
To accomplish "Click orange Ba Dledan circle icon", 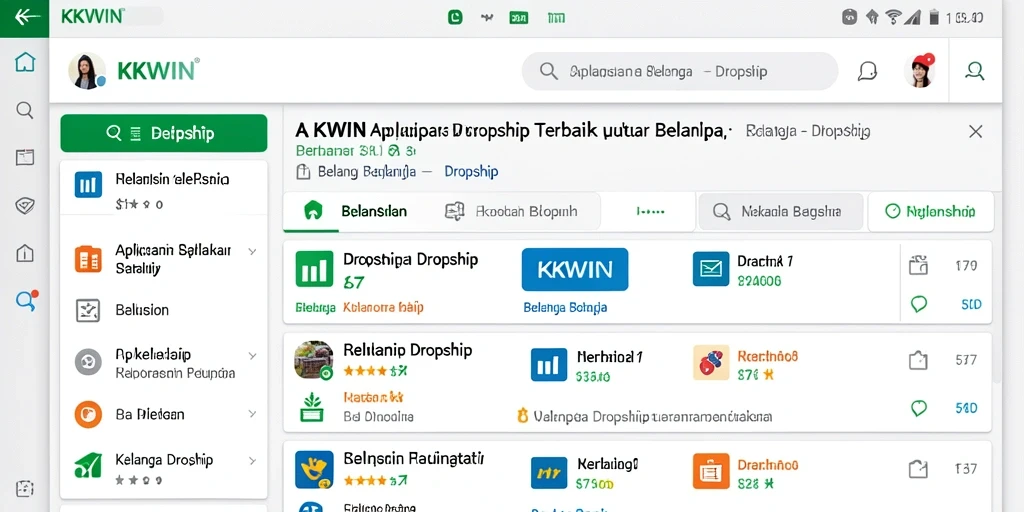I will pyautogui.click(x=88, y=414).
